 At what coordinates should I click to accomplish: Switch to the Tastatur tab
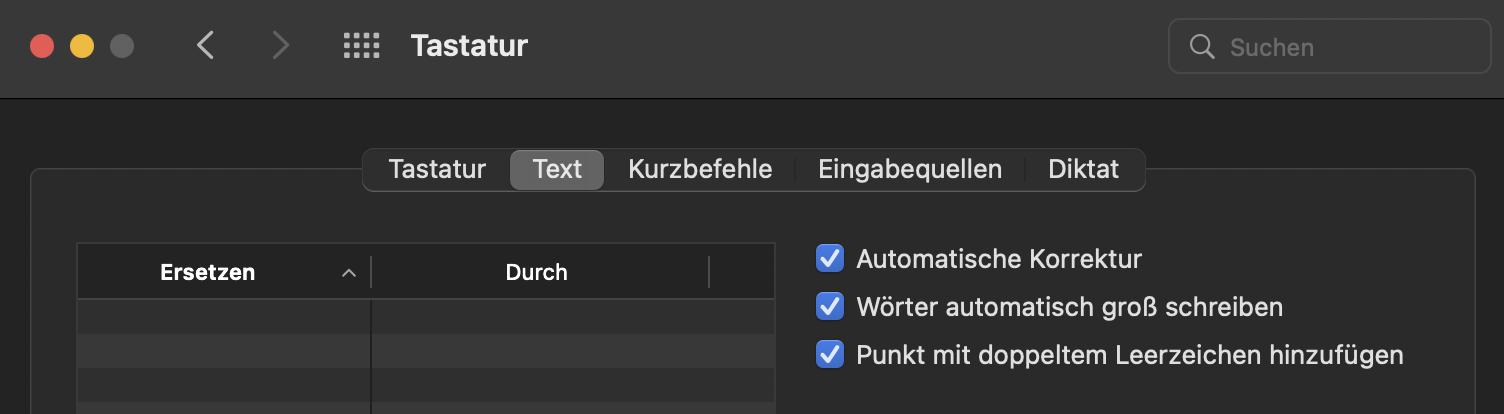[x=437, y=170]
